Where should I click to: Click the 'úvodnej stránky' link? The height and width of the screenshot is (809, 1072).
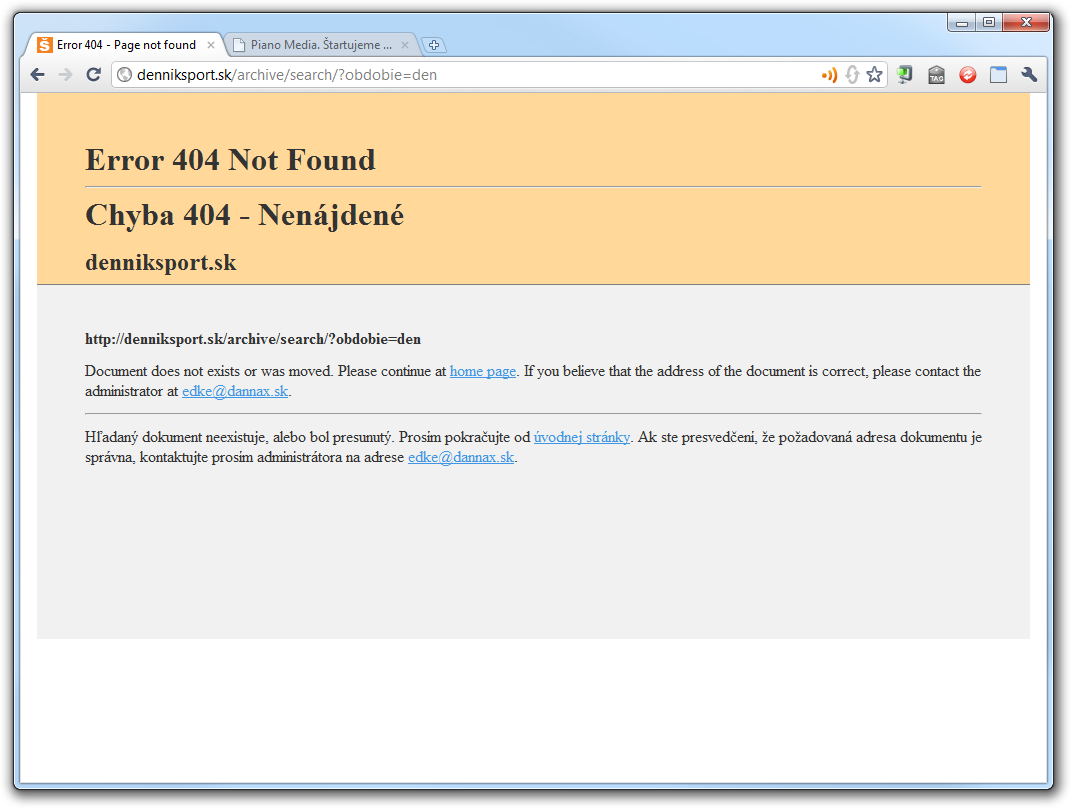(x=582, y=438)
